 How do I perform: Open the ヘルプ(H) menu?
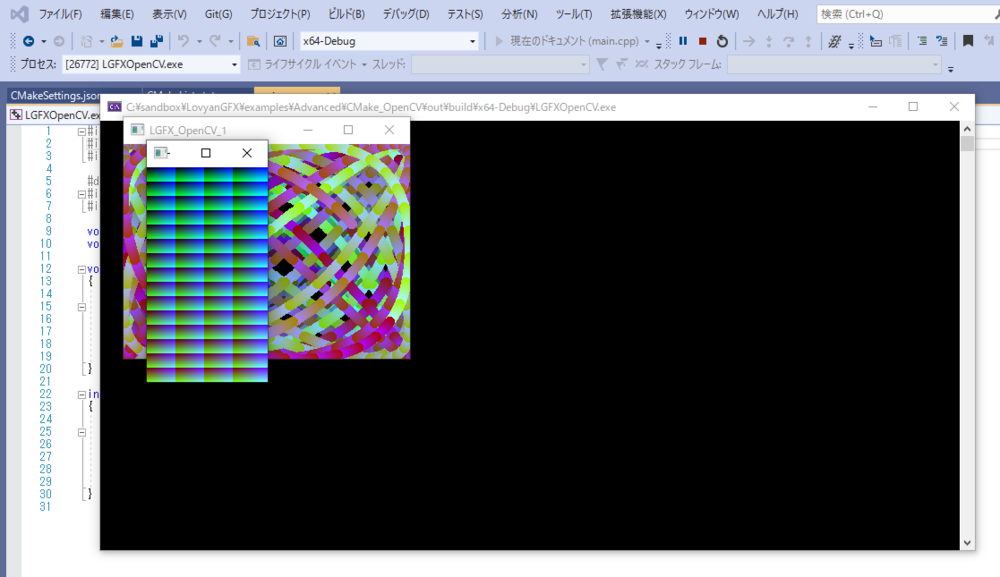pyautogui.click(x=777, y=14)
